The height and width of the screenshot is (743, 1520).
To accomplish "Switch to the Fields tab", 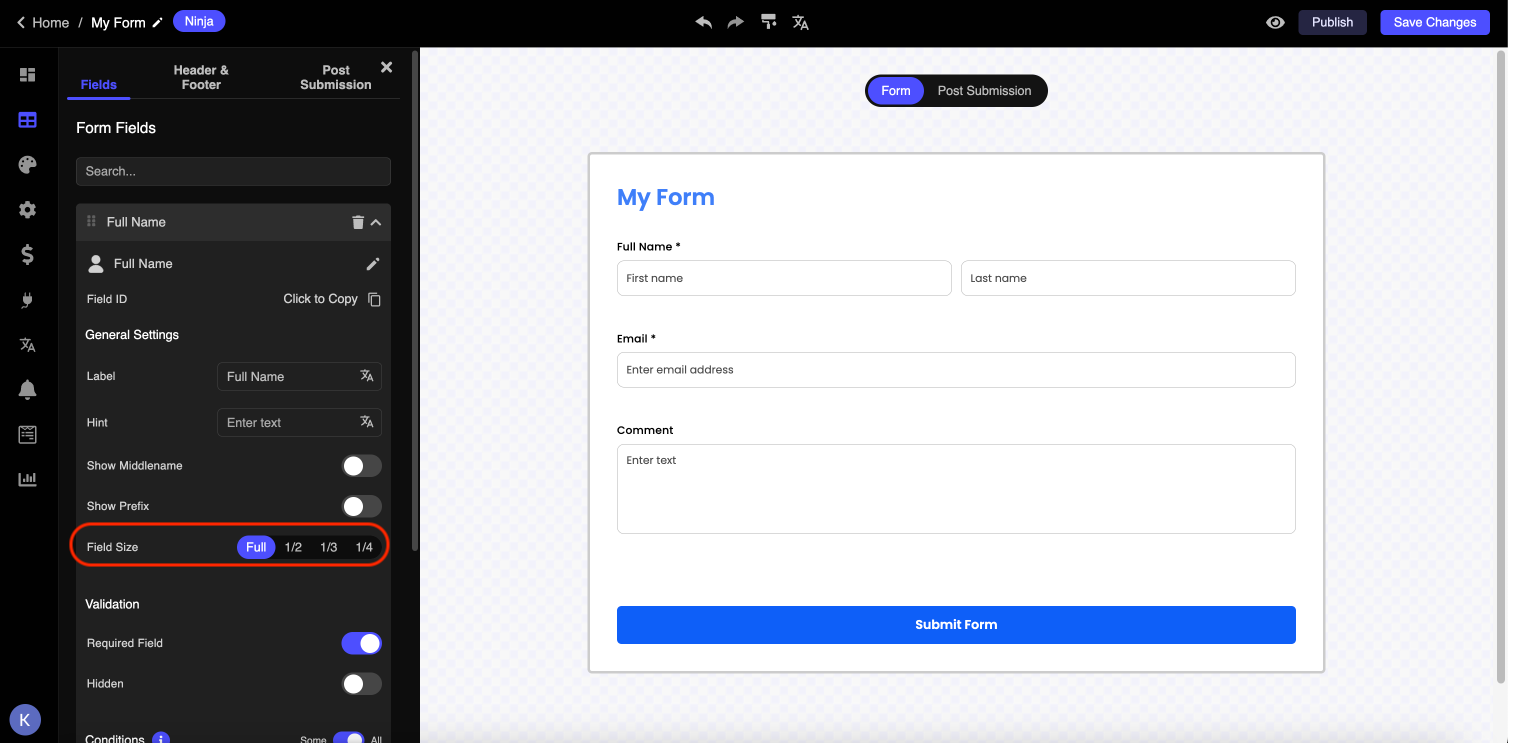I will (x=98, y=84).
